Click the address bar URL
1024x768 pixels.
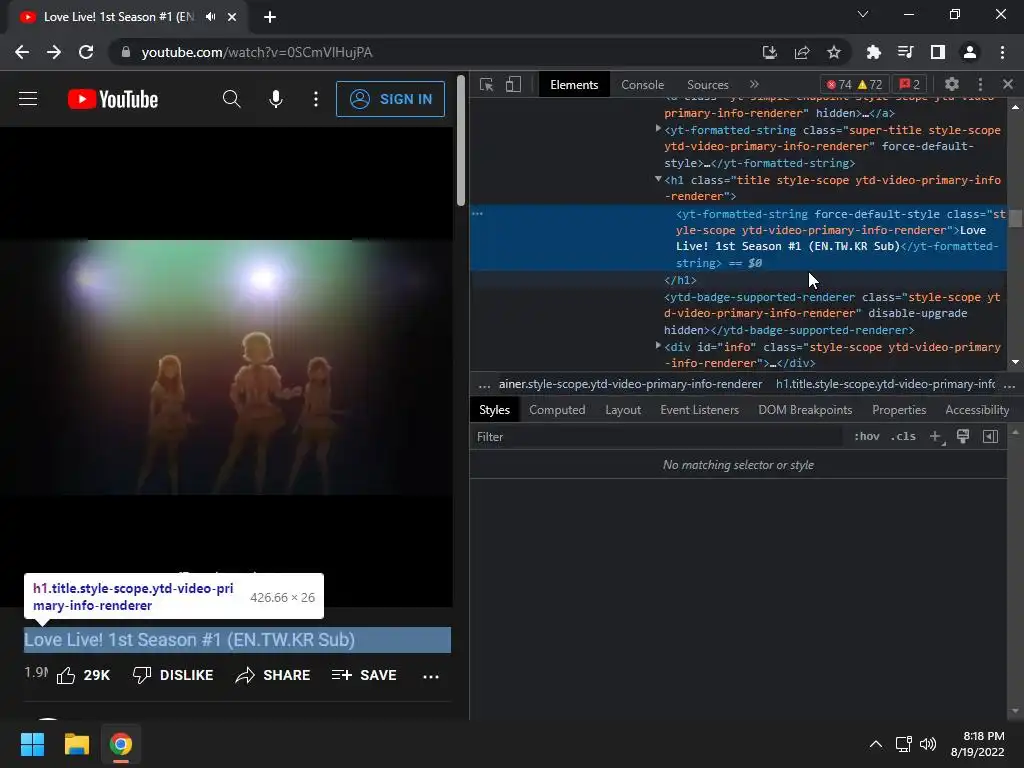[257, 52]
